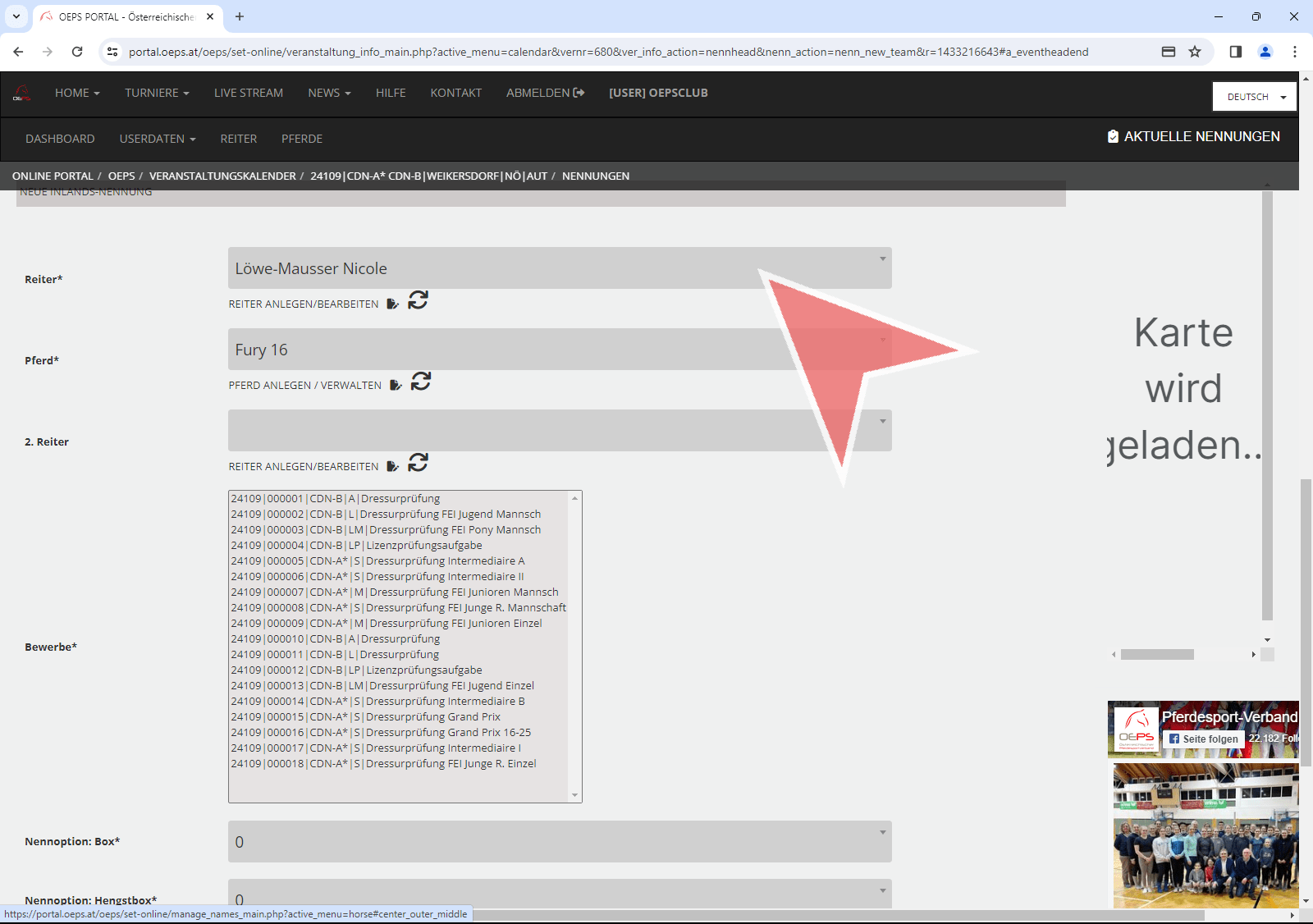
Task: Expand the Nennoption: Box dropdown
Action: 559,842
